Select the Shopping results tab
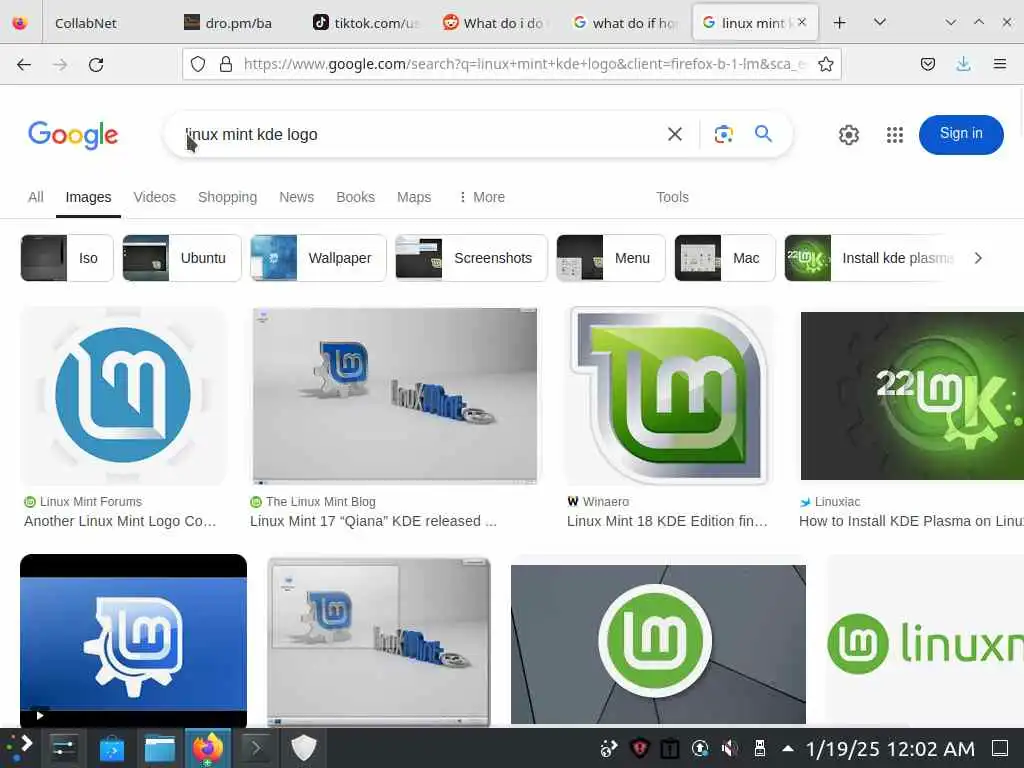The height and width of the screenshot is (768, 1024). point(227,197)
